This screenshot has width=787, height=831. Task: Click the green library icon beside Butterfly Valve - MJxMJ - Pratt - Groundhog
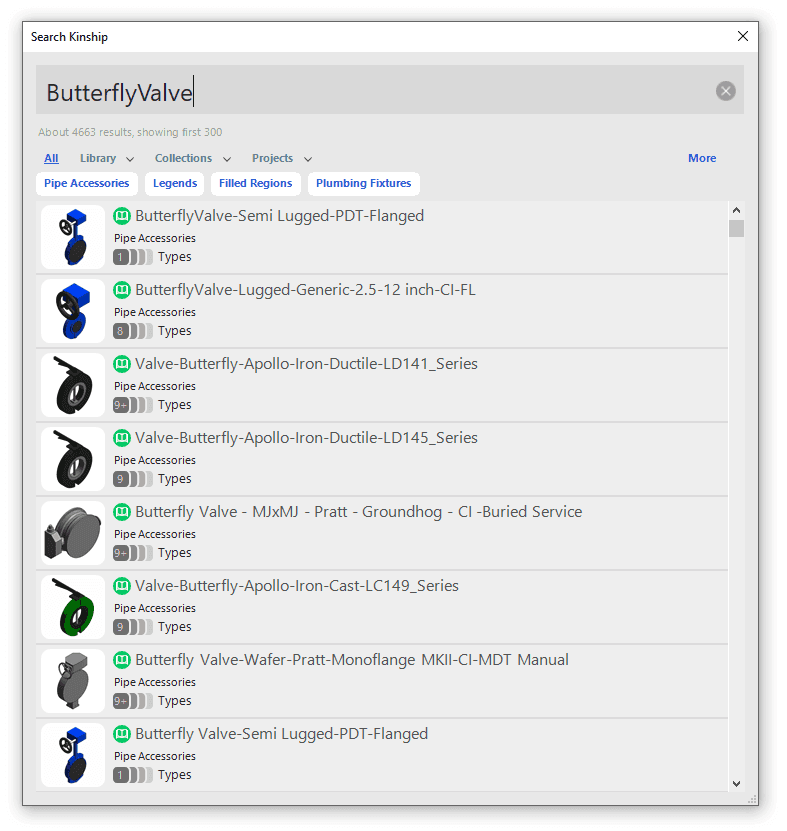[122, 512]
